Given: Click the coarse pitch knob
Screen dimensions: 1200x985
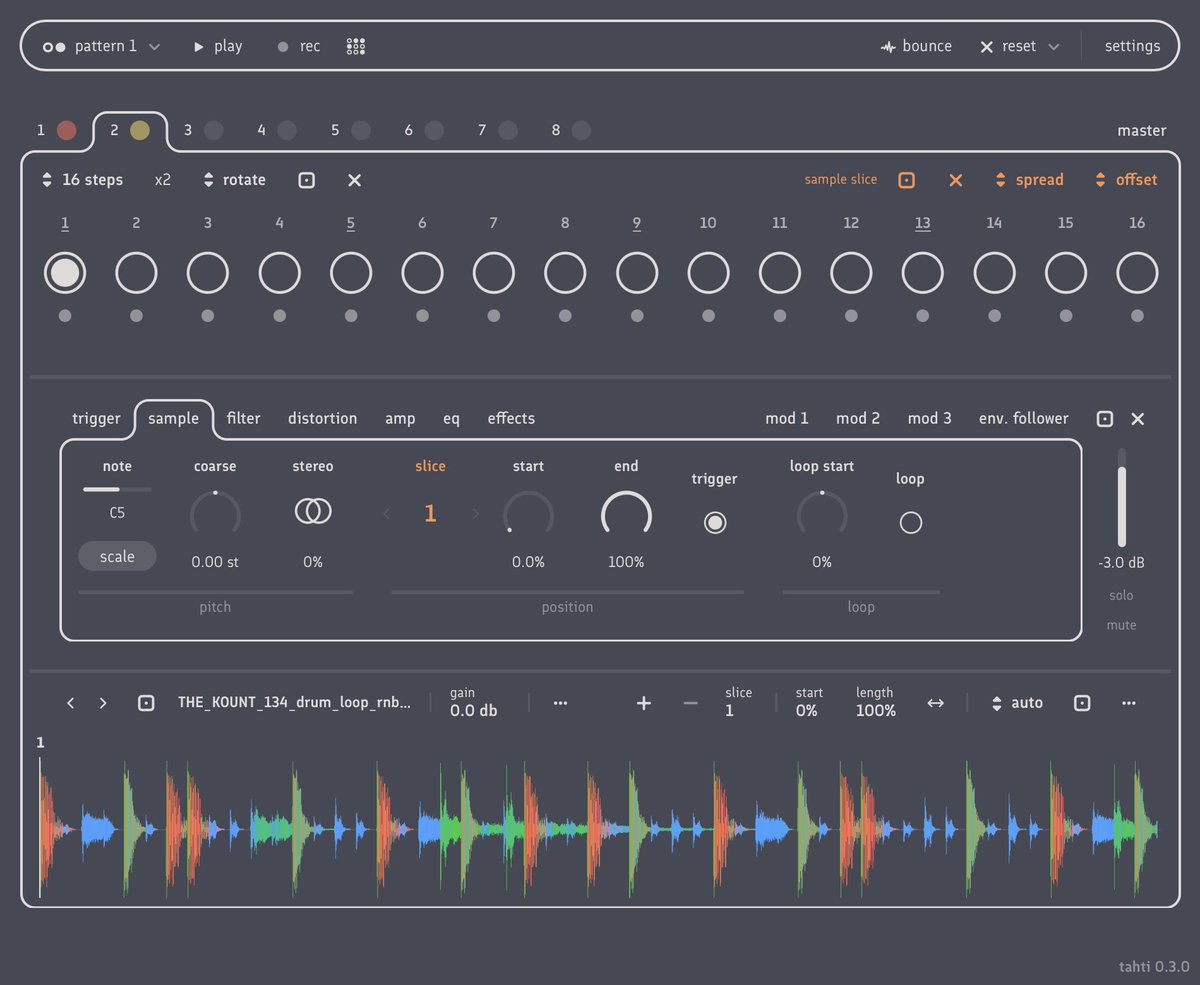Looking at the screenshot, I should 214,514.
